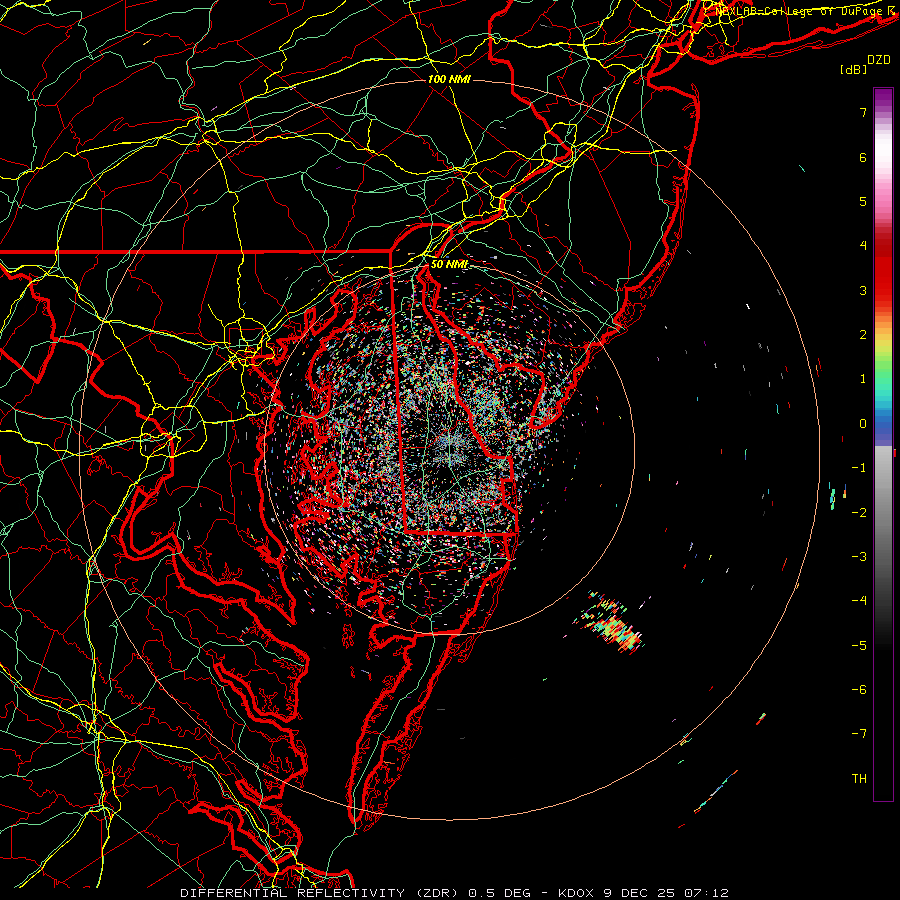Click the "6" value on the color scale
The height and width of the screenshot is (900, 900).
click(x=863, y=157)
